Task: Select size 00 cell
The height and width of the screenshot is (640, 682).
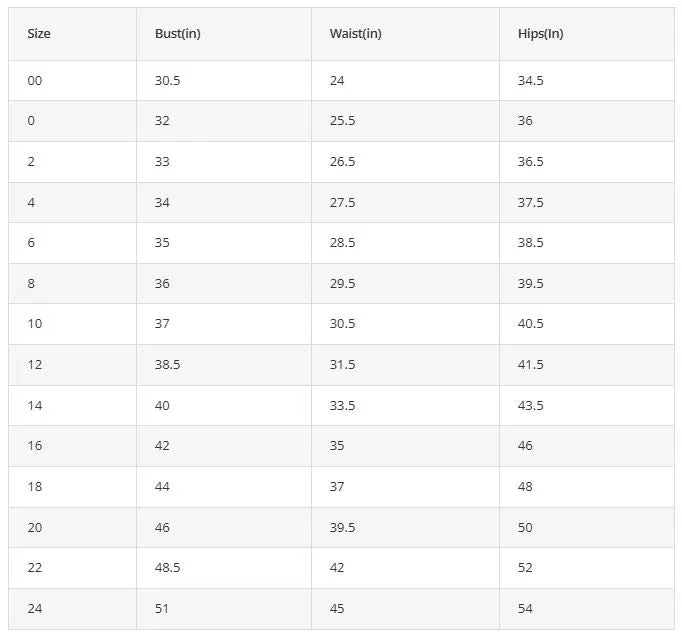Action: pos(35,80)
